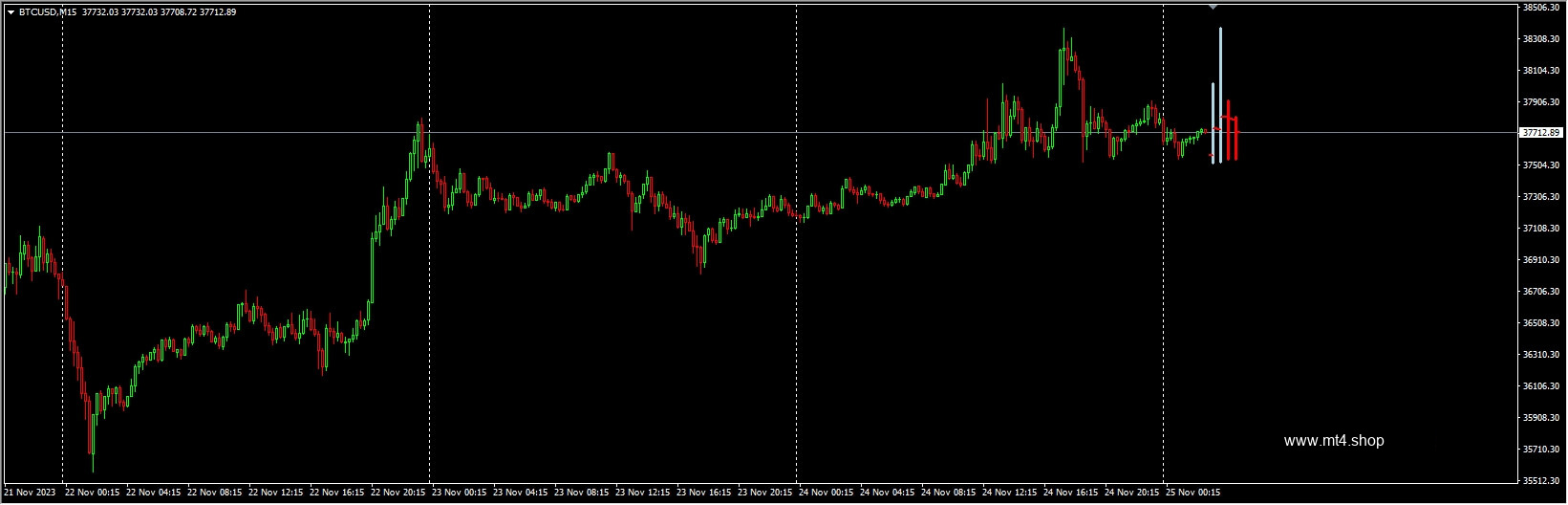Click the 23 Nov 16:15 time label

pos(703,494)
